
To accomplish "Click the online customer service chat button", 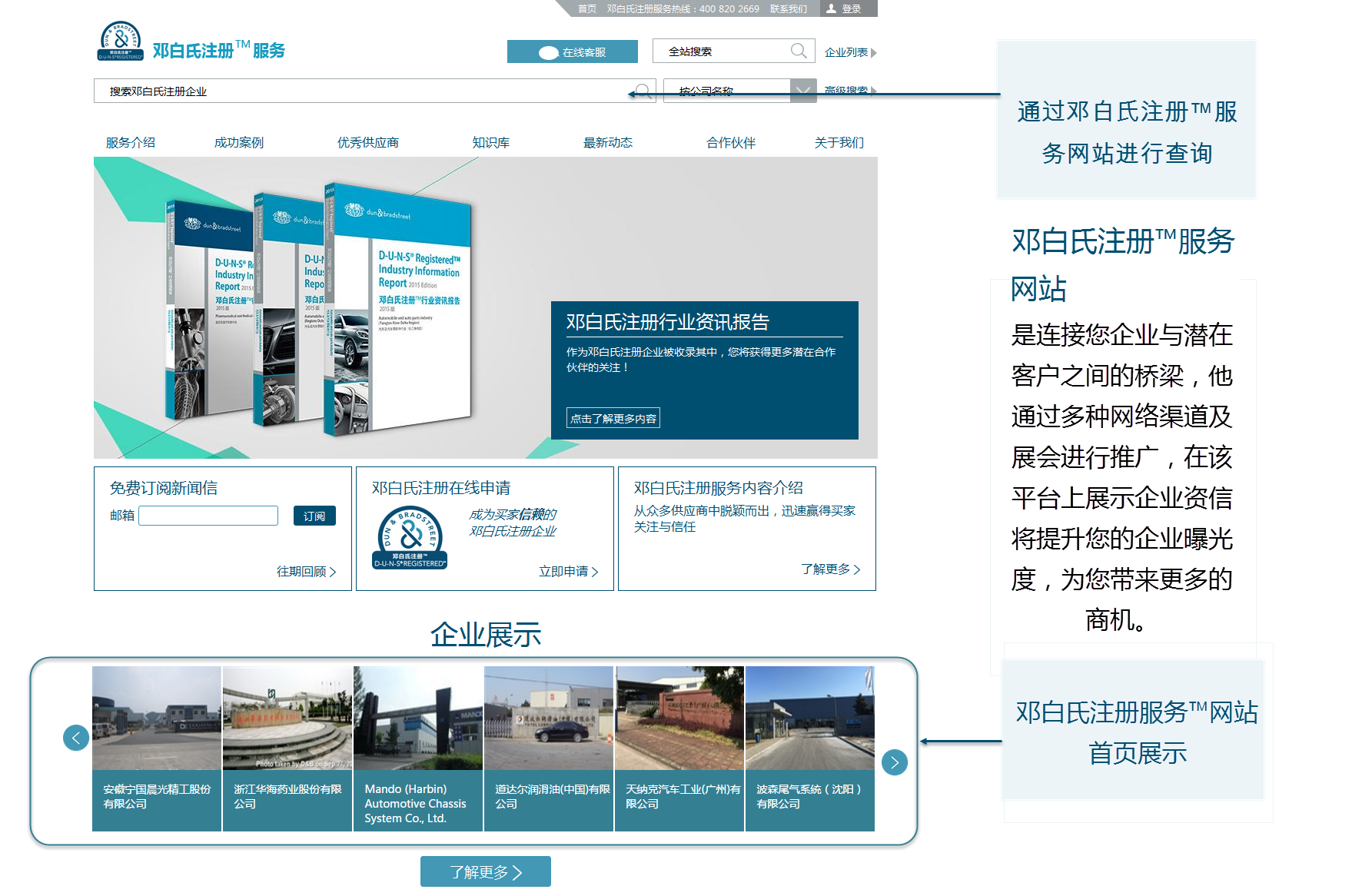I will (x=572, y=51).
